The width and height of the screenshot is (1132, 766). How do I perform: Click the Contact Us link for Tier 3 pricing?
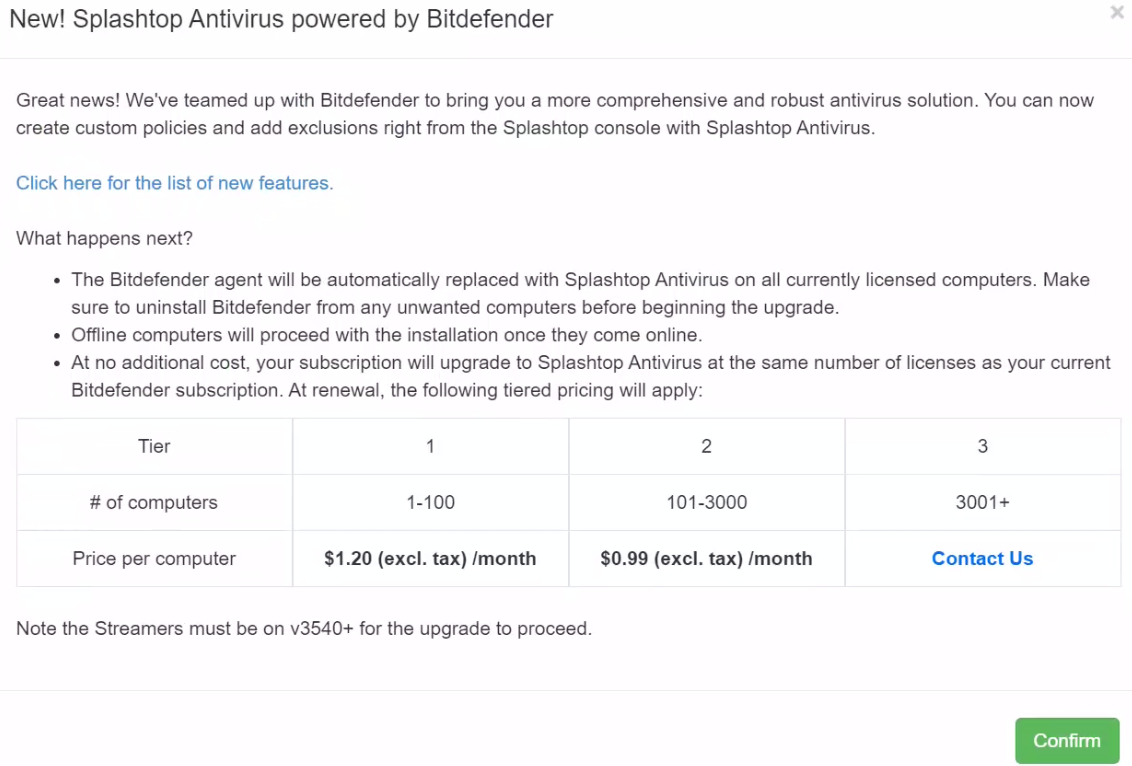tap(982, 558)
